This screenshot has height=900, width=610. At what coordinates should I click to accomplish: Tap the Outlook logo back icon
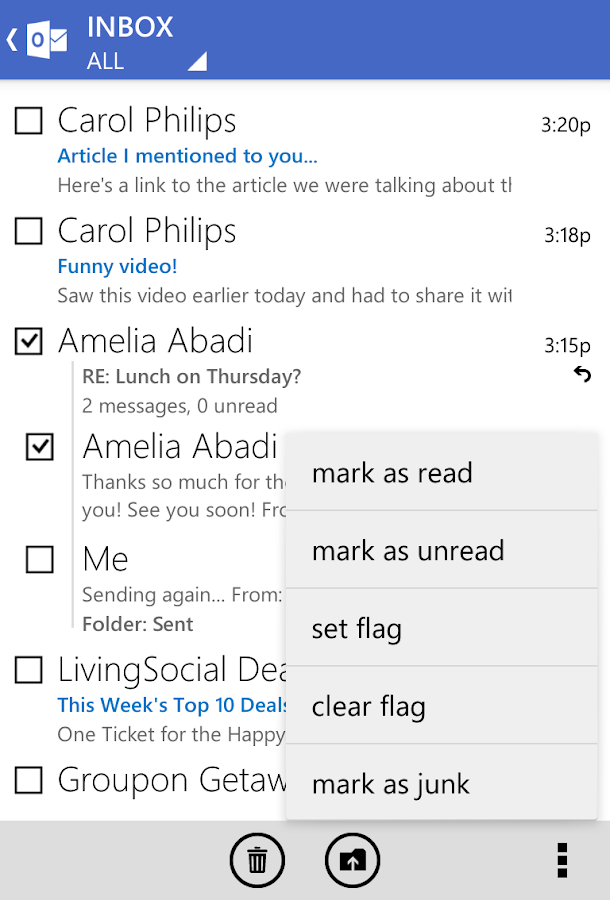37,40
